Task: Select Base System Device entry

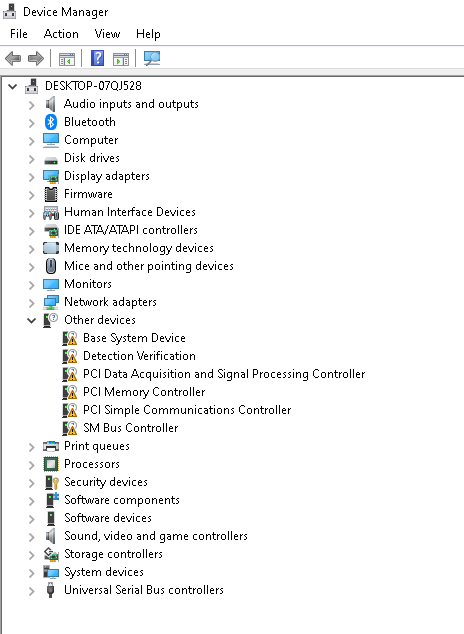Action: coord(134,338)
